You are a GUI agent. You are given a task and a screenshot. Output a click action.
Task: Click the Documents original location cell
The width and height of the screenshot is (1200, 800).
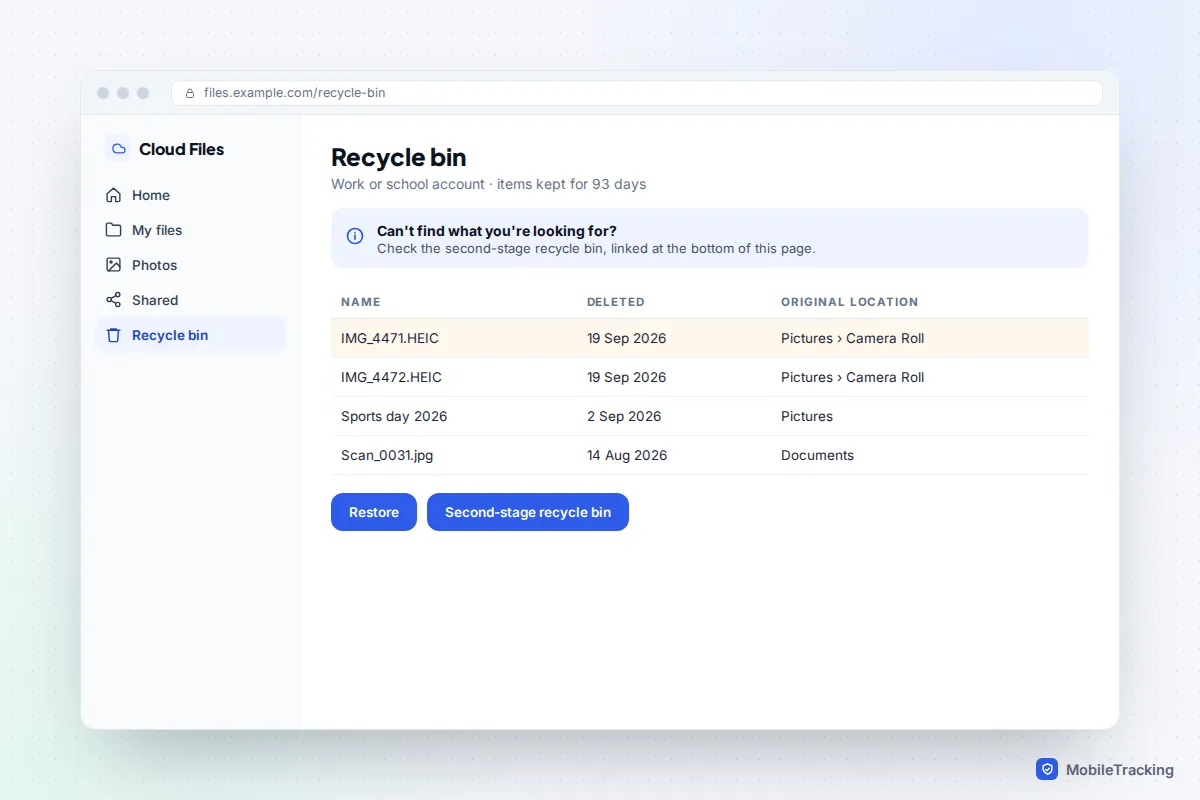pos(817,455)
